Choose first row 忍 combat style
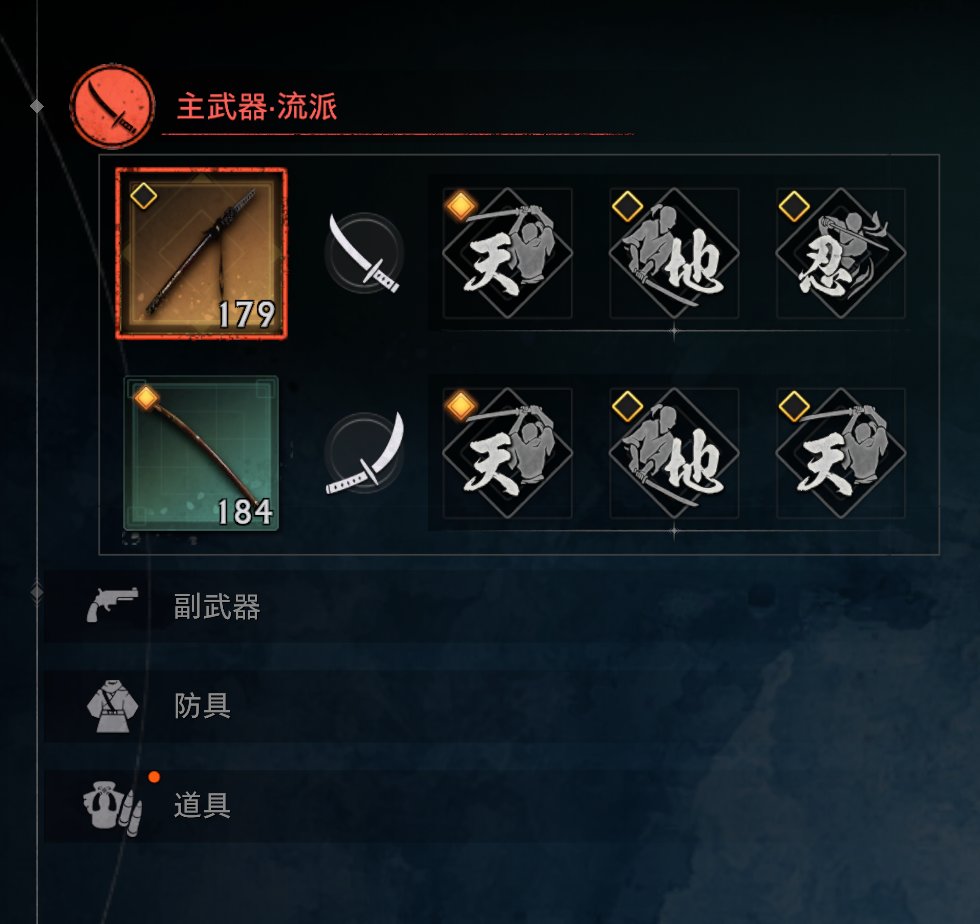 click(x=841, y=253)
